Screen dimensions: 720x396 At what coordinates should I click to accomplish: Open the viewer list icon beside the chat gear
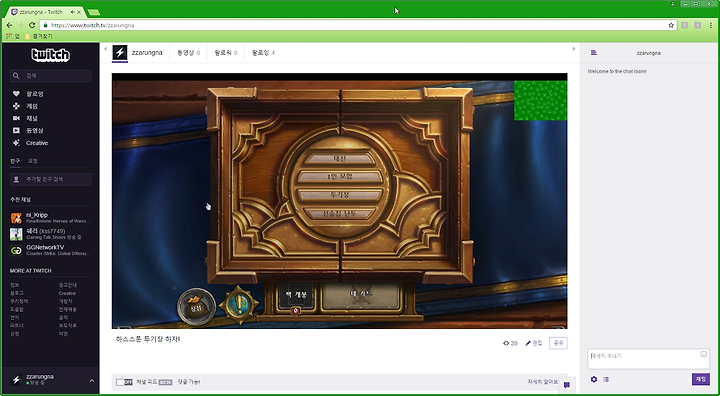pyautogui.click(x=606, y=379)
